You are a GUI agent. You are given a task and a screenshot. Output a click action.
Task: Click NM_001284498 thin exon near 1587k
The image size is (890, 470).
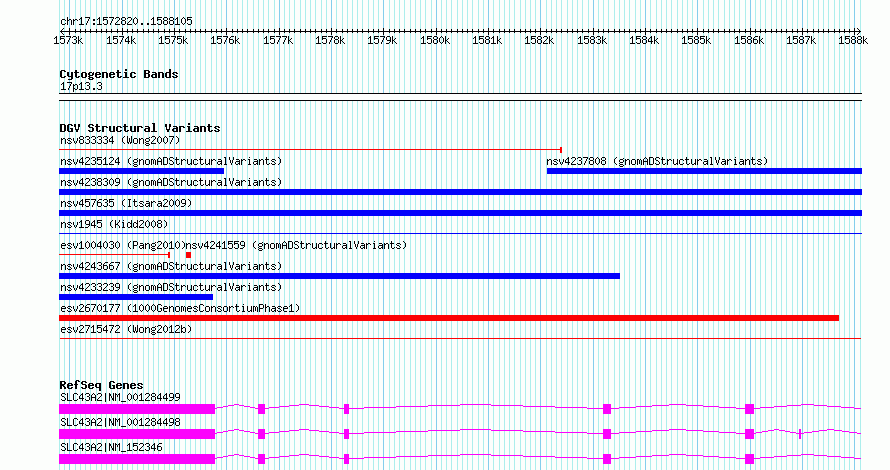[800, 434]
